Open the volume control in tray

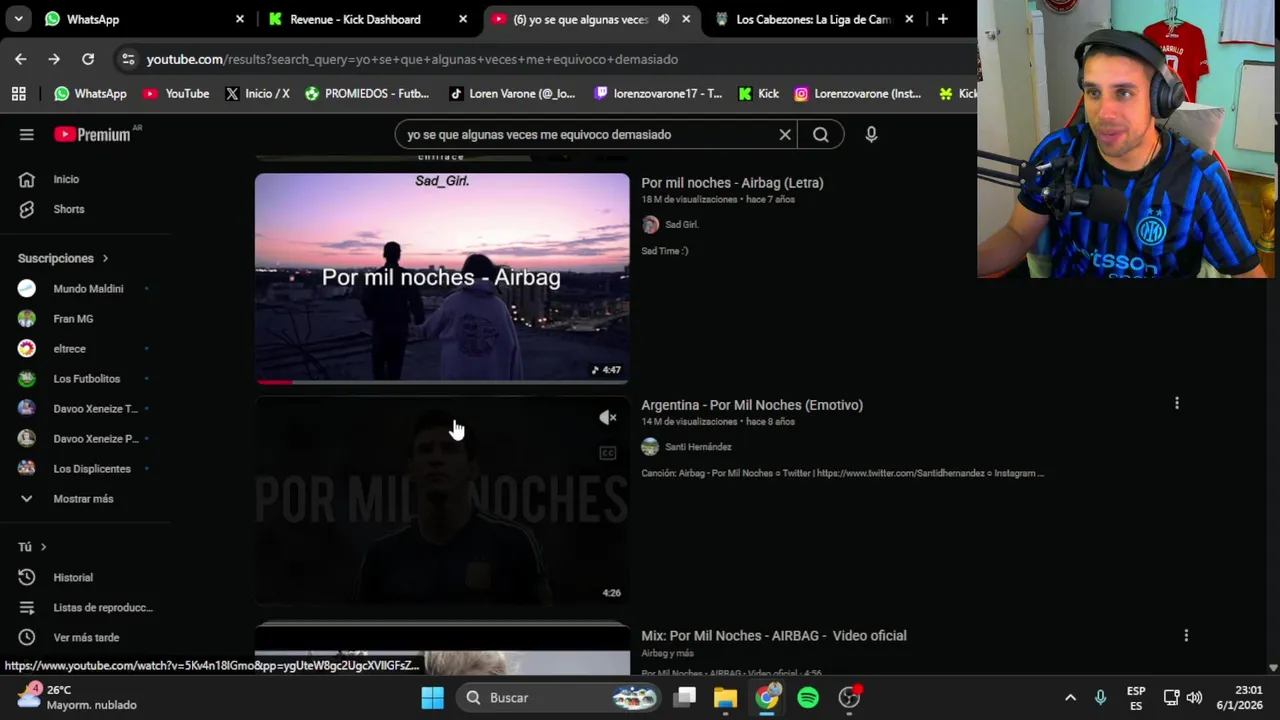click(1194, 697)
